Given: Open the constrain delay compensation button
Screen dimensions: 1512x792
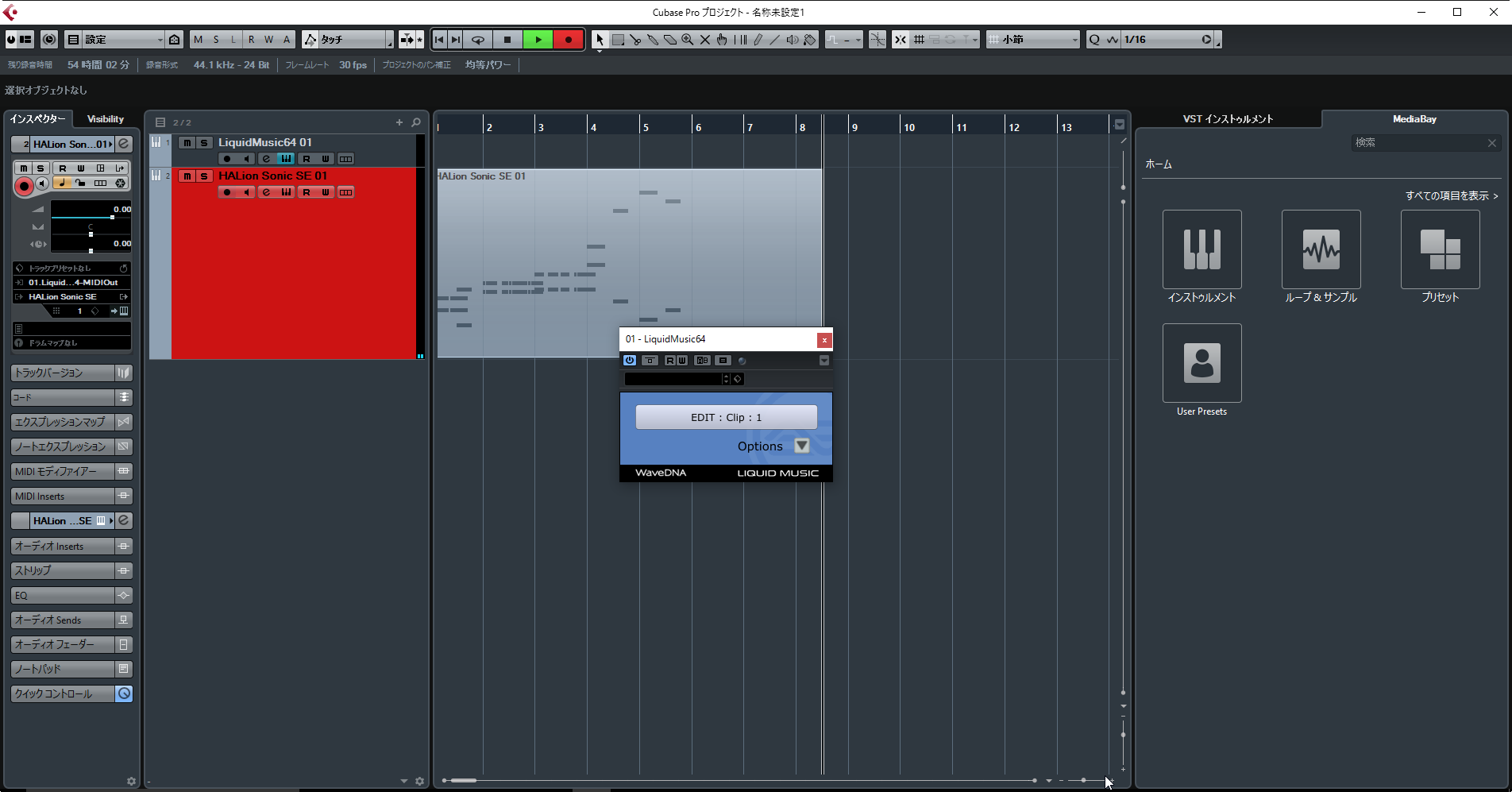Looking at the screenshot, I should coord(49,40).
